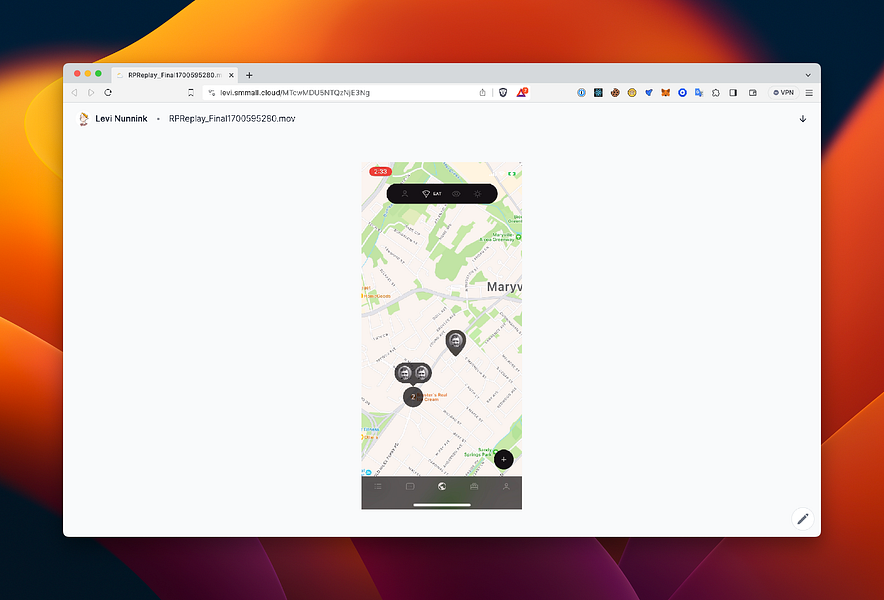
Task: Open the list tab in app bottom bar
Action: pyautogui.click(x=378, y=486)
